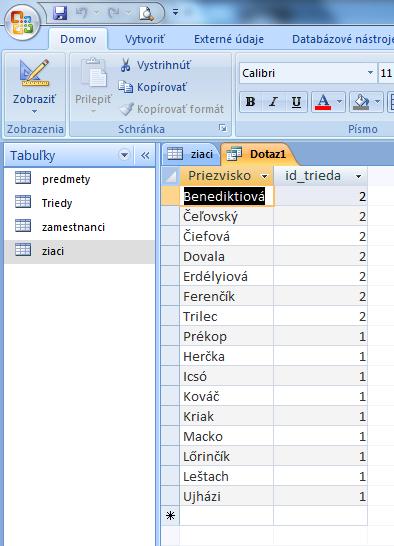Click the Ferenčík cell
The height and width of the screenshot is (546, 394).
227,296
